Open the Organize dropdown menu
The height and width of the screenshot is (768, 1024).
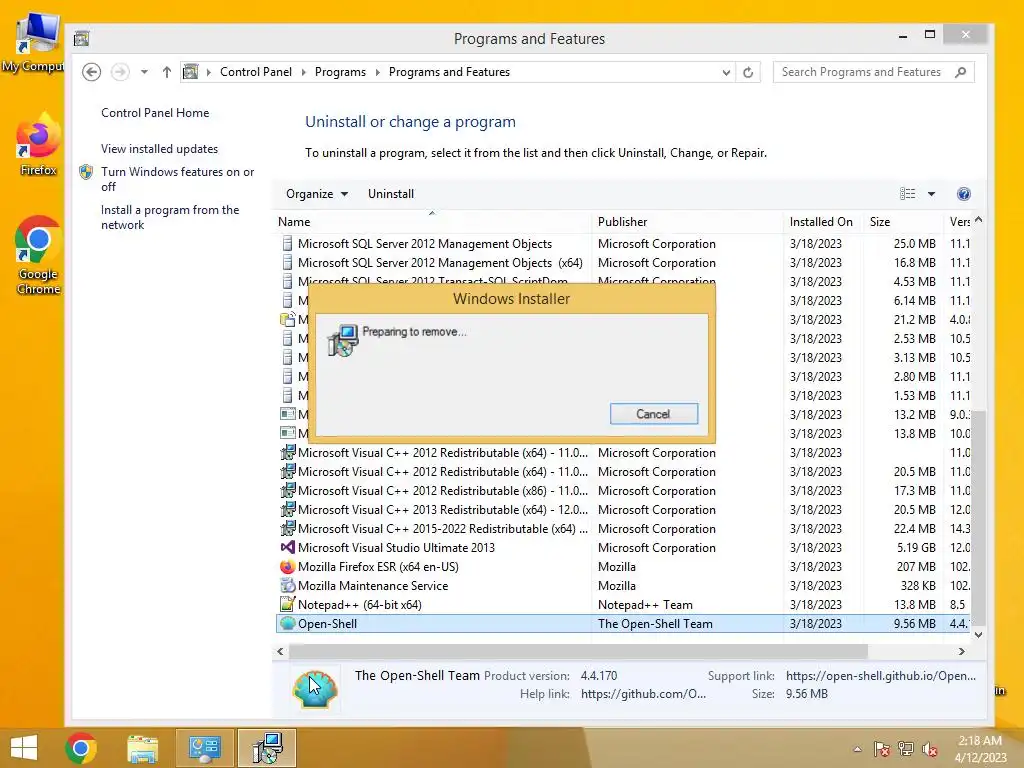317,194
